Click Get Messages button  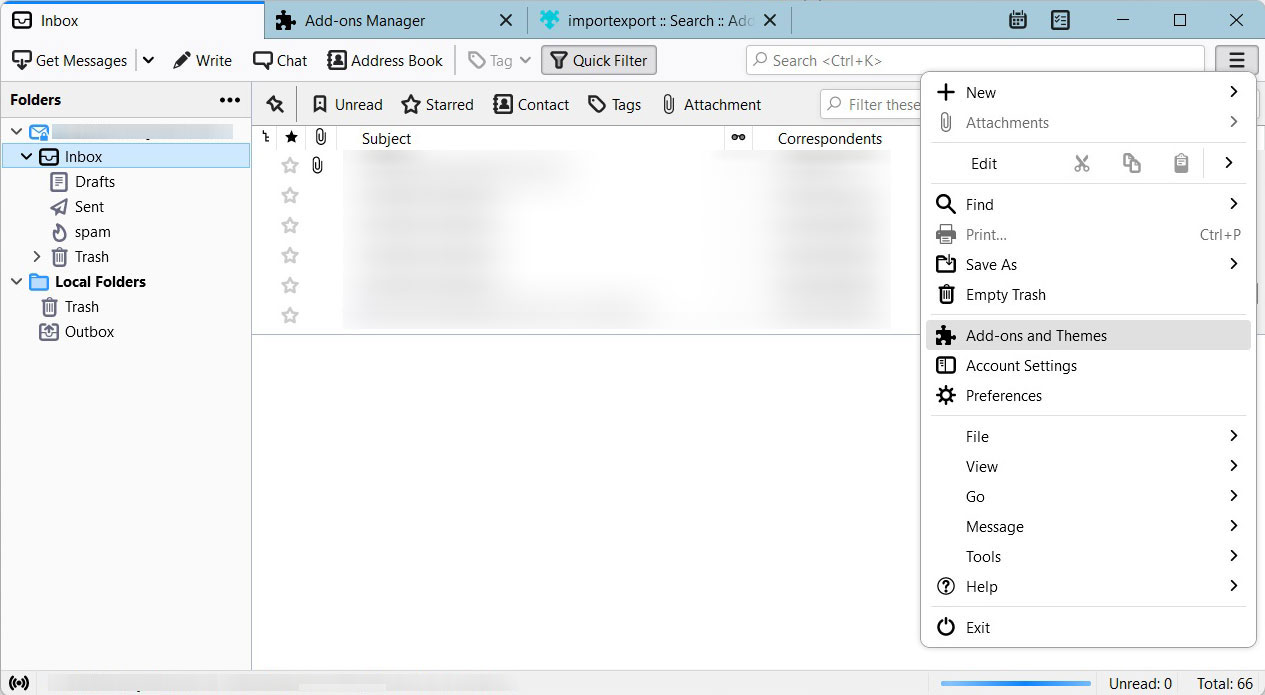click(70, 60)
